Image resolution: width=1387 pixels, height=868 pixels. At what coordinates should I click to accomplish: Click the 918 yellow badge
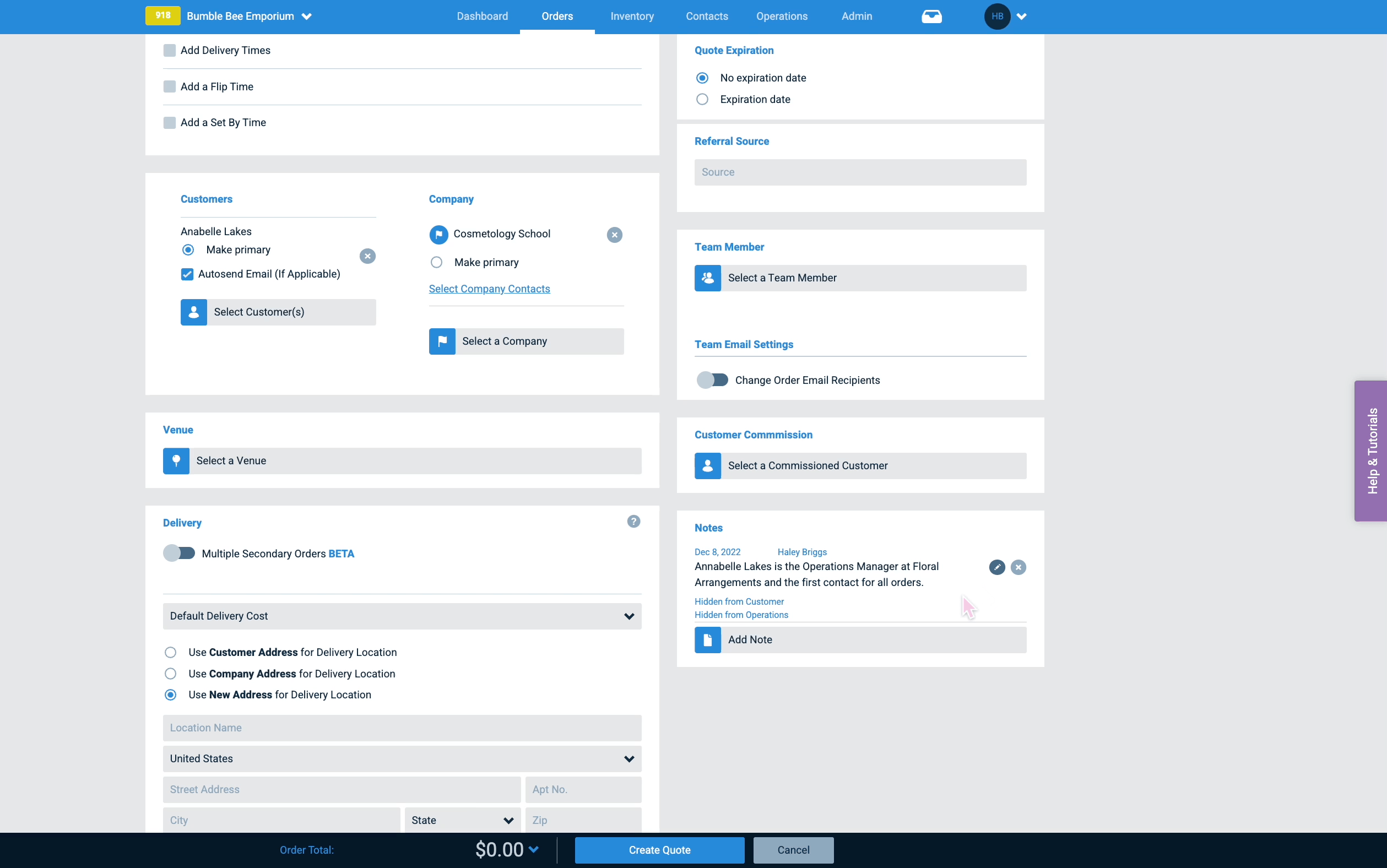click(163, 16)
